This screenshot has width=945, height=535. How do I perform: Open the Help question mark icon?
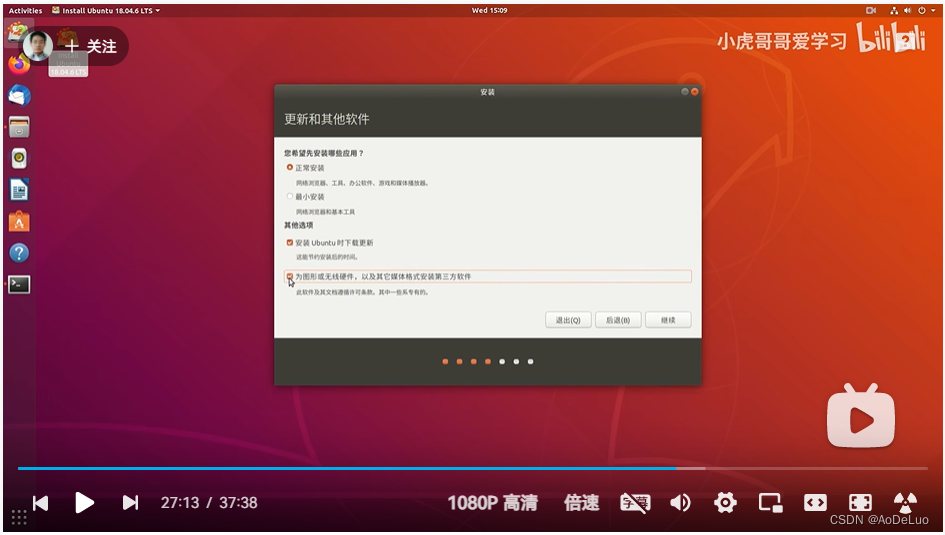(19, 253)
